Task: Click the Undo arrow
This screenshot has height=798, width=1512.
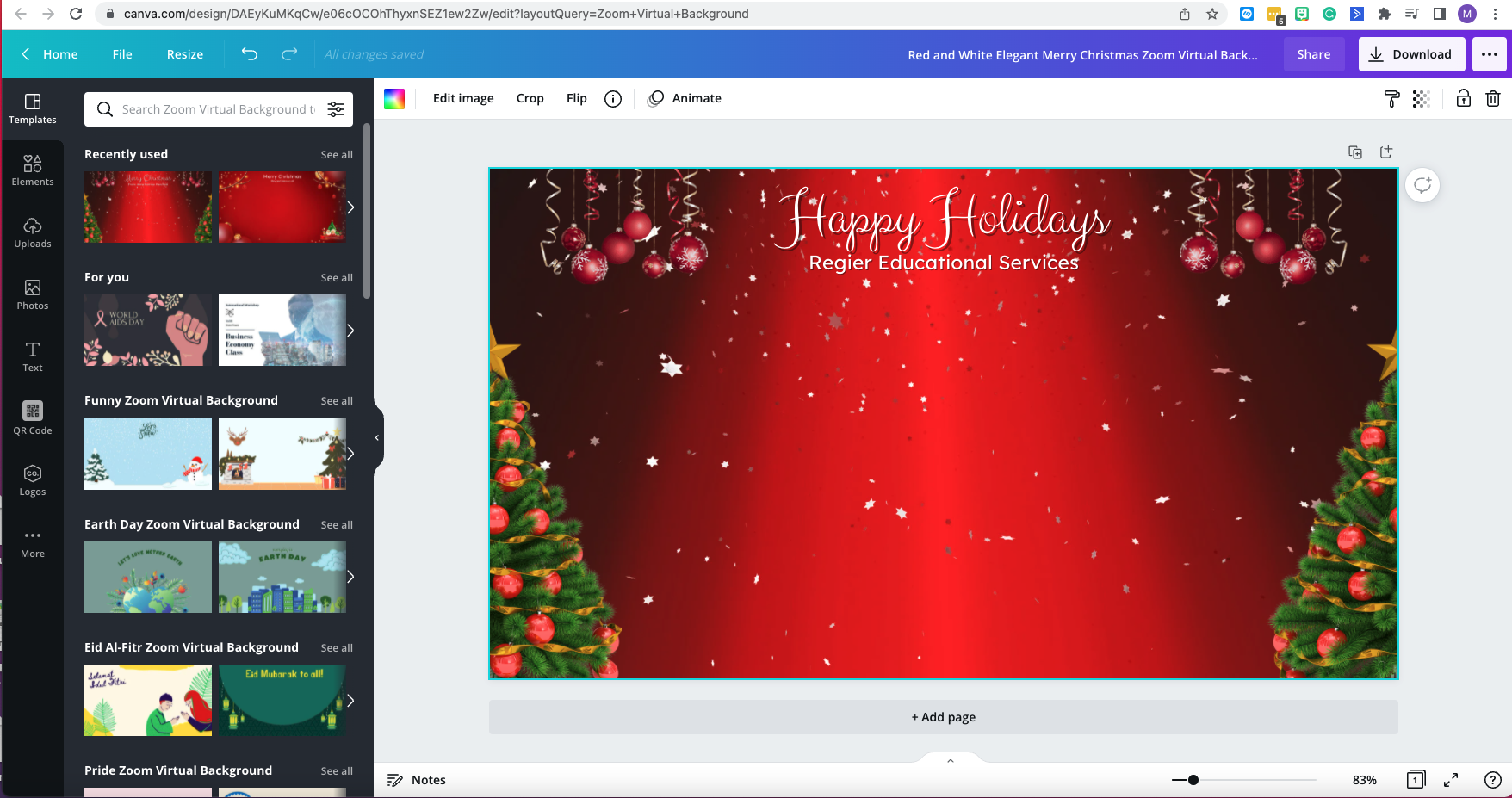Action: tap(250, 54)
